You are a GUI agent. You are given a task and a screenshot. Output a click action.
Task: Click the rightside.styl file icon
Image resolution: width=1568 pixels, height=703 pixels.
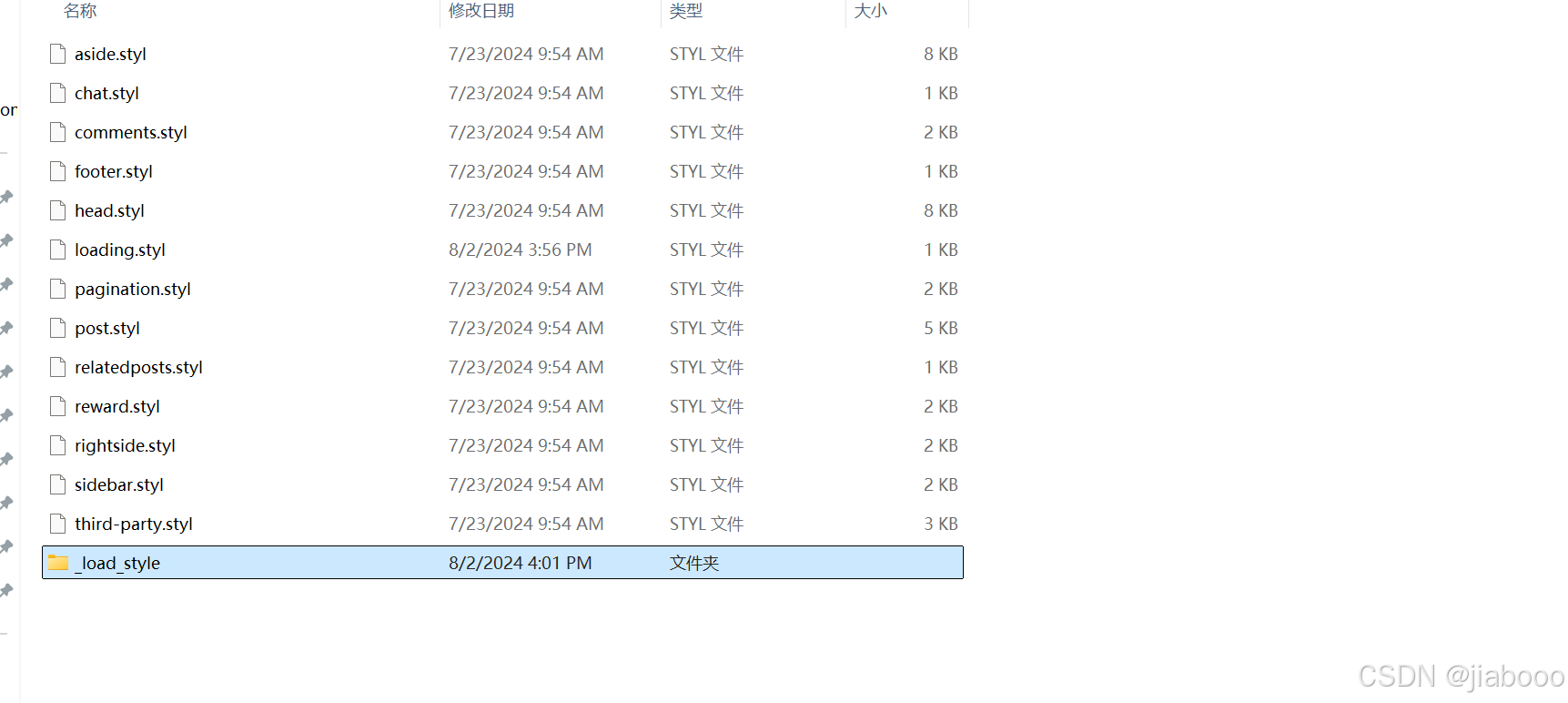(58, 445)
